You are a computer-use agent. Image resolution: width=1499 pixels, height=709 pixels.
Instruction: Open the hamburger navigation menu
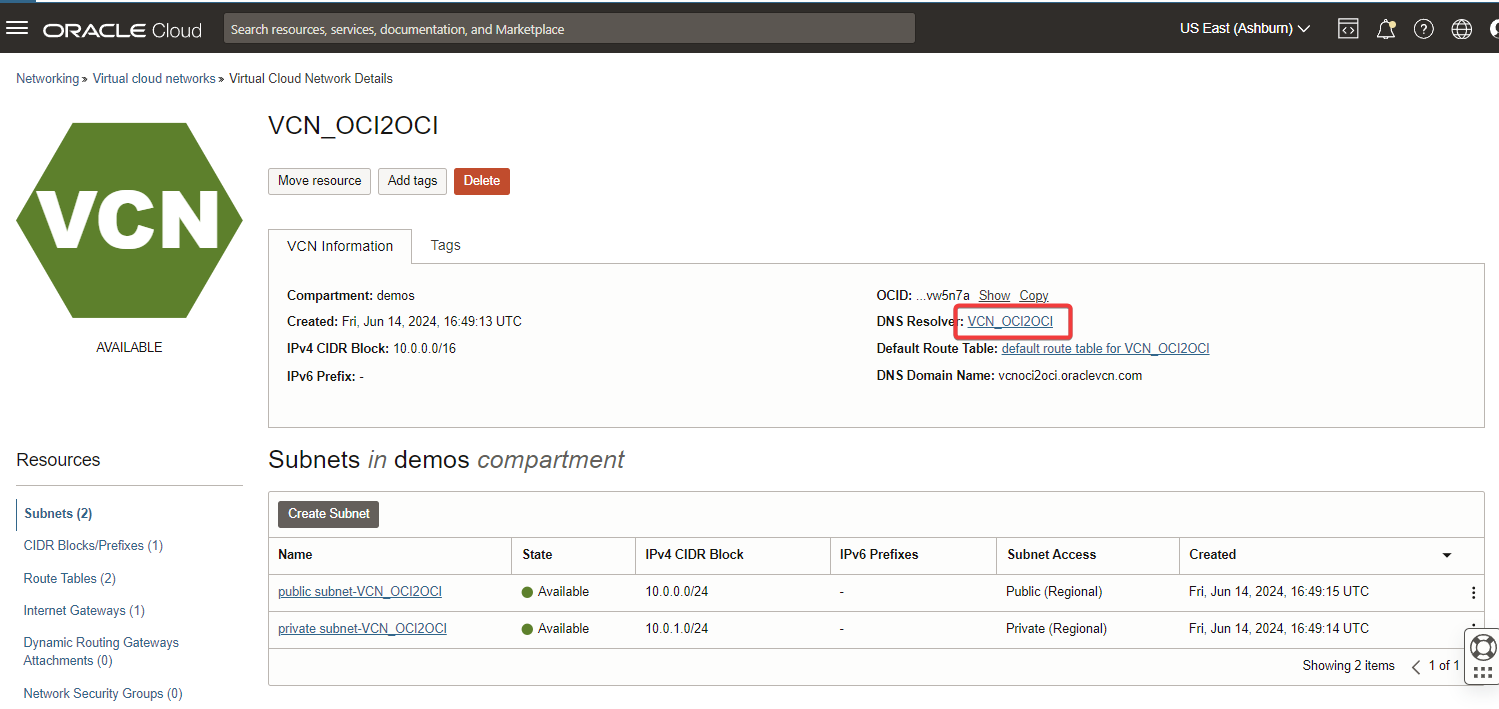pos(17,28)
